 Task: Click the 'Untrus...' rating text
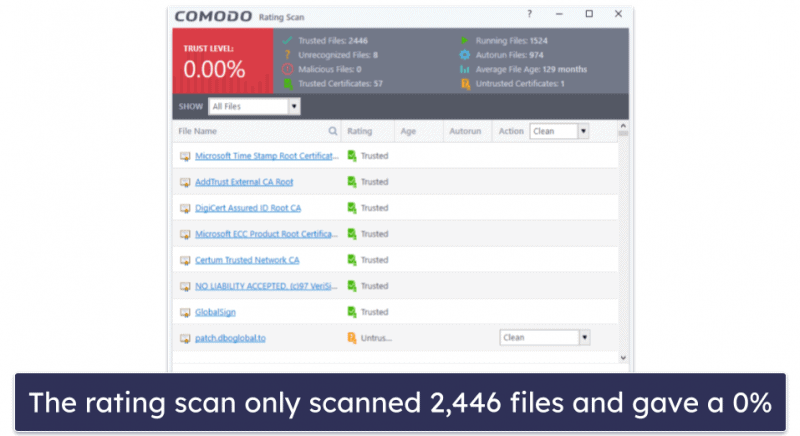point(376,338)
